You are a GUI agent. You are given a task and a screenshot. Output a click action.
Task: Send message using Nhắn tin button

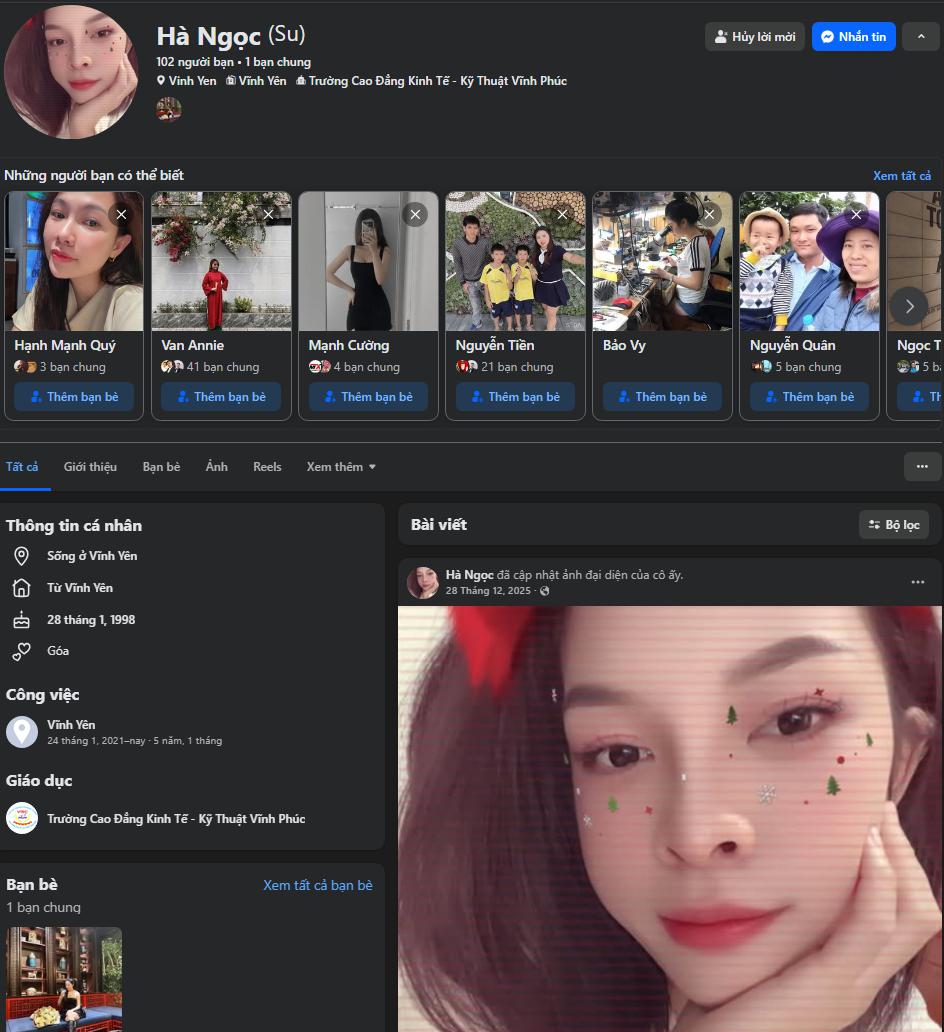[x=853, y=37]
